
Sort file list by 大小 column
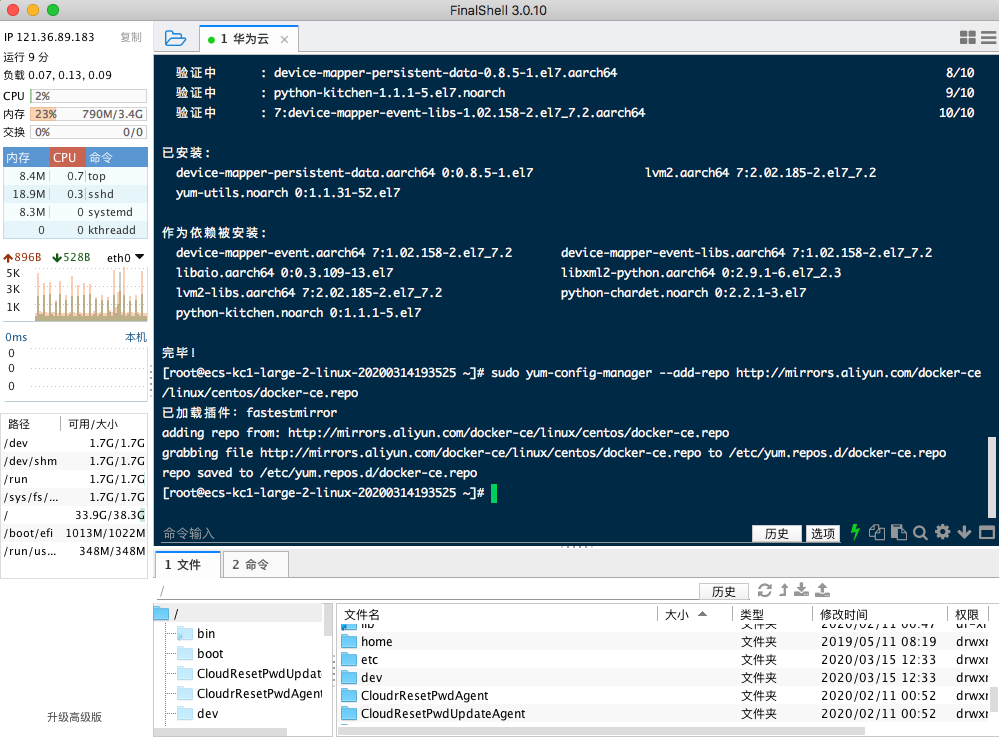pyautogui.click(x=694, y=614)
